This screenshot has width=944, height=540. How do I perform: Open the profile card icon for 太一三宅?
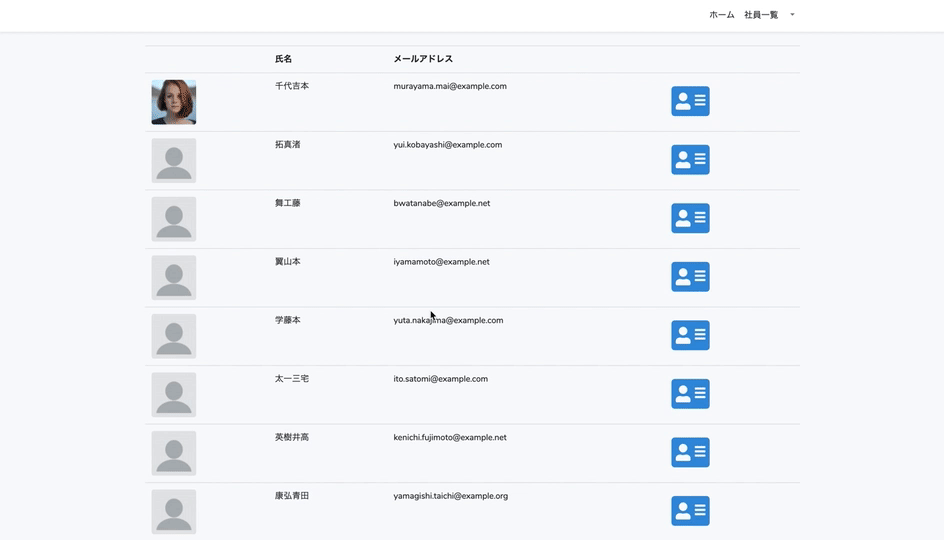(690, 394)
